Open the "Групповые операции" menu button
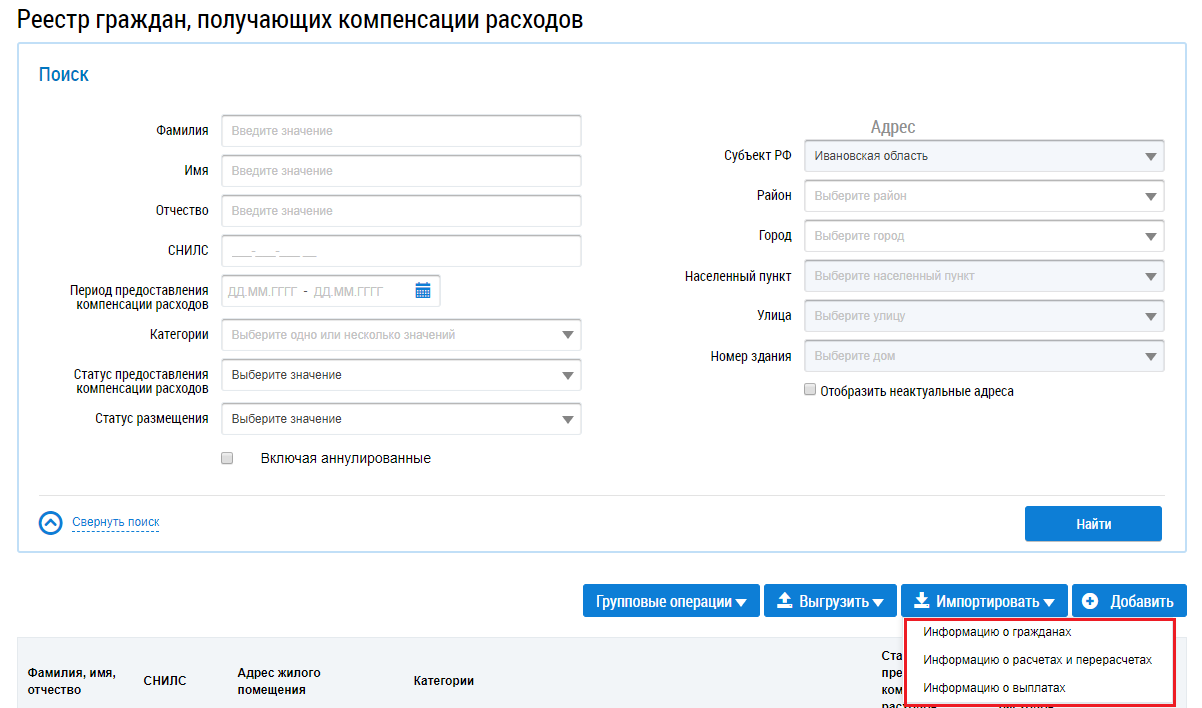1202x708 pixels. (x=671, y=601)
